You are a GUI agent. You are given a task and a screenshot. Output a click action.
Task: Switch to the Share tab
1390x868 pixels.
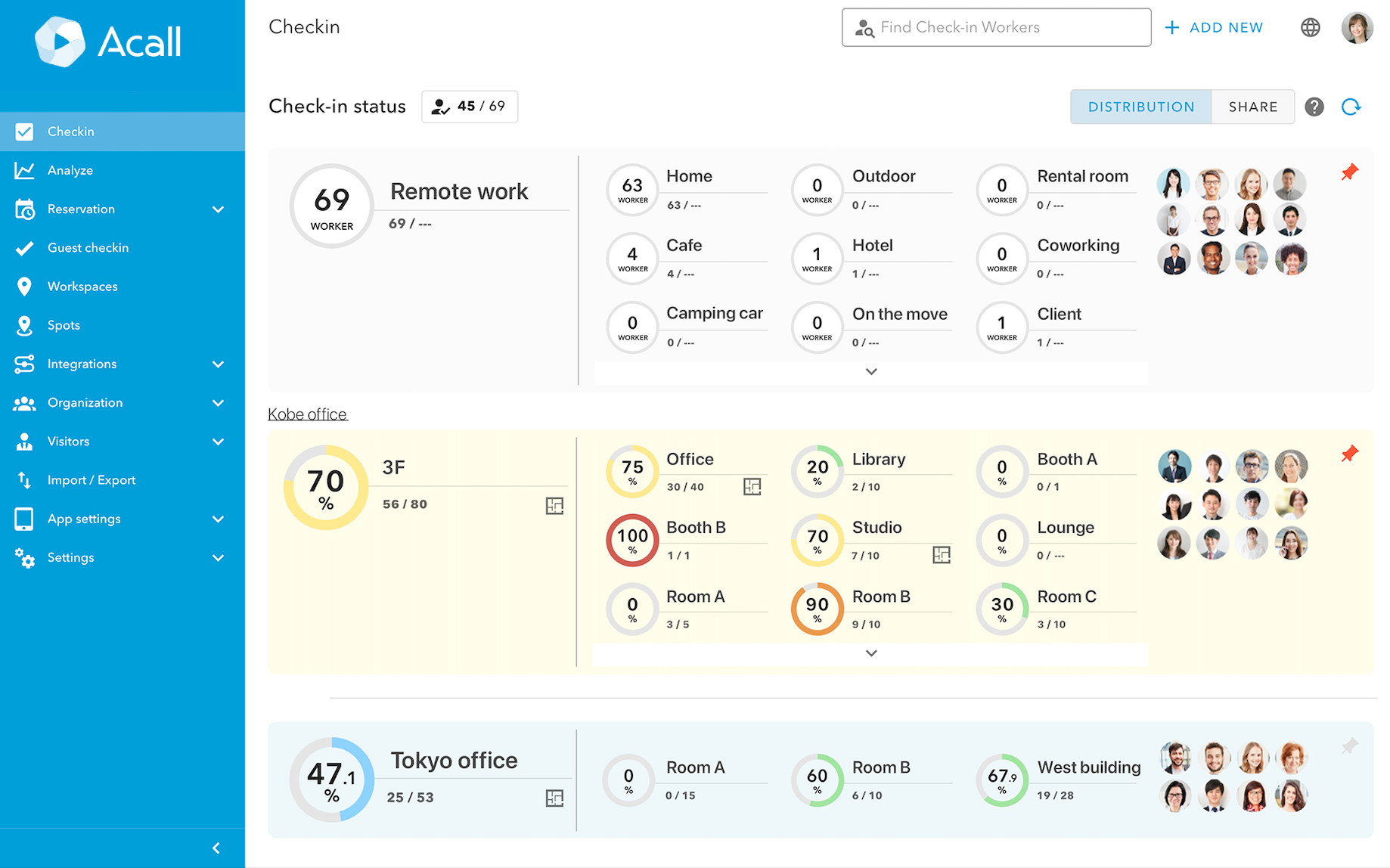1252,107
